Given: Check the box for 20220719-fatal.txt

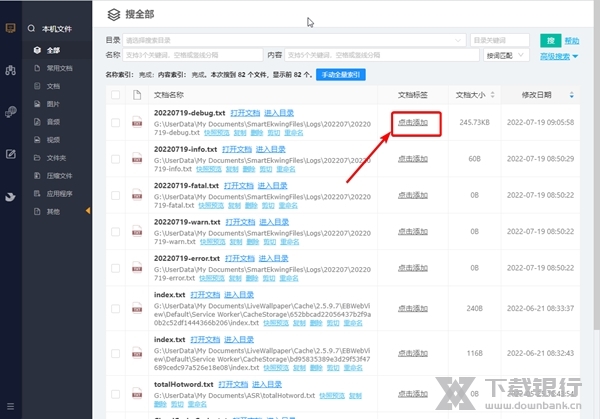Looking at the screenshot, I should click(x=115, y=195).
